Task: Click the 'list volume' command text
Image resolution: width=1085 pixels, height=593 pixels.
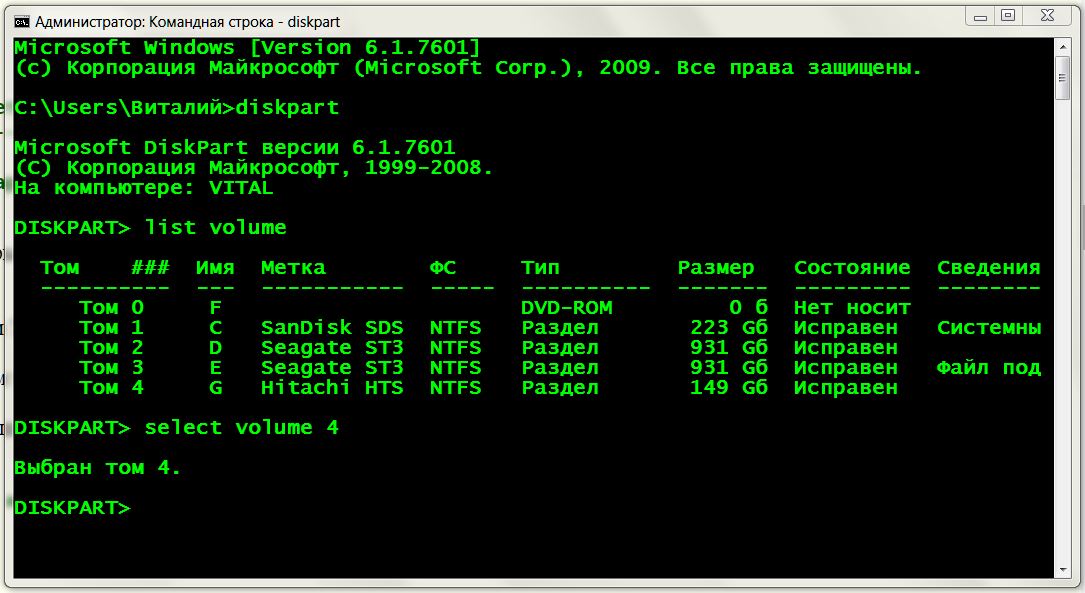Action: point(215,228)
